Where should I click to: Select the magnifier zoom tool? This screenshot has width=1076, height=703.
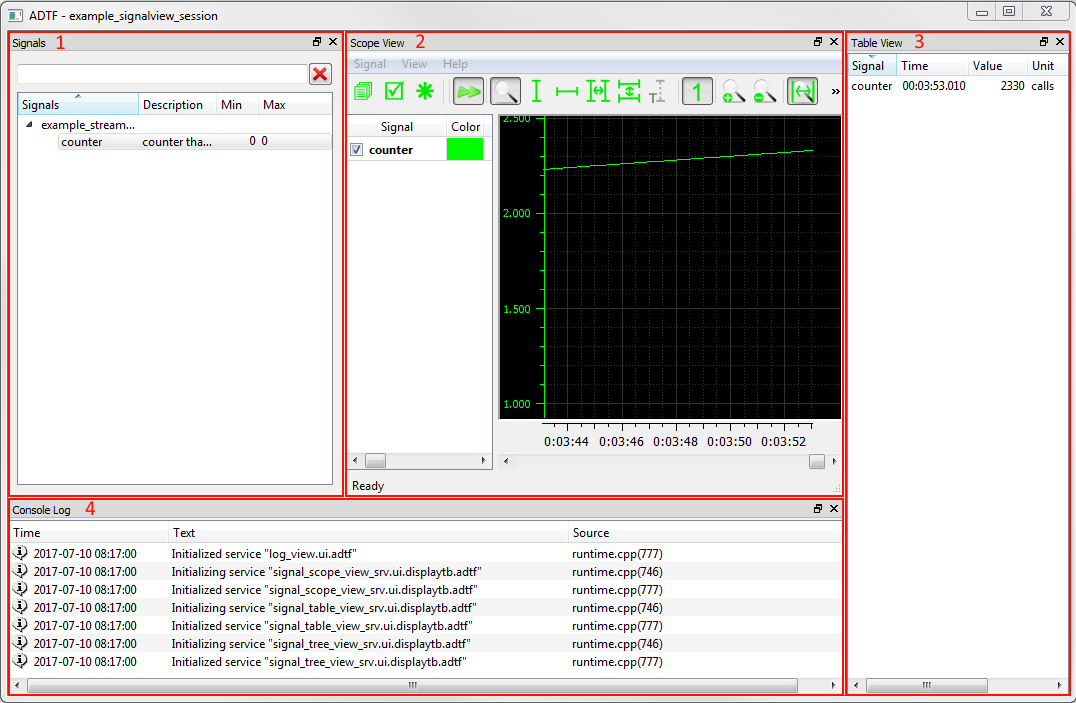[506, 91]
